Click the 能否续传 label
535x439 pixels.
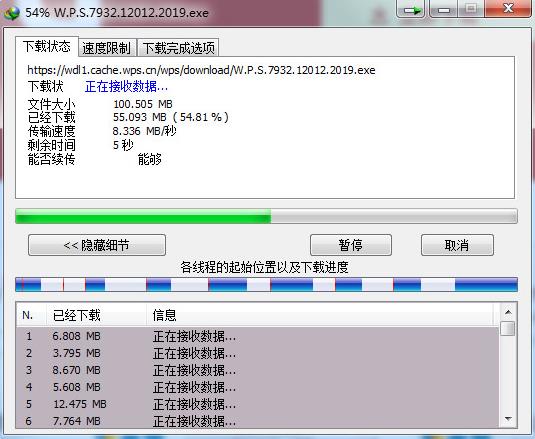click(51, 159)
